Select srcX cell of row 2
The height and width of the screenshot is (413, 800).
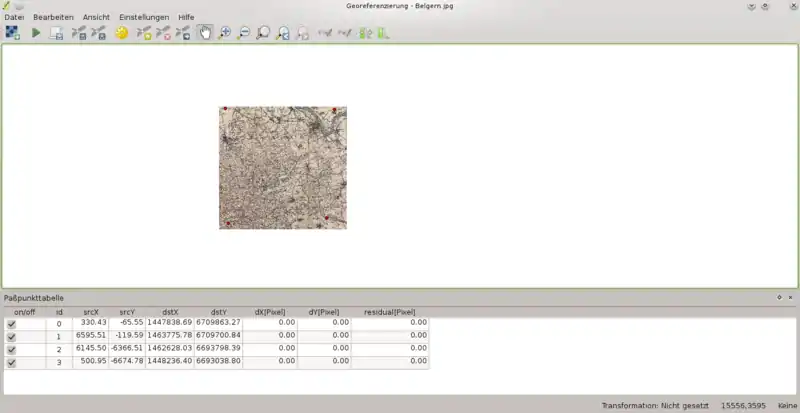(91, 350)
